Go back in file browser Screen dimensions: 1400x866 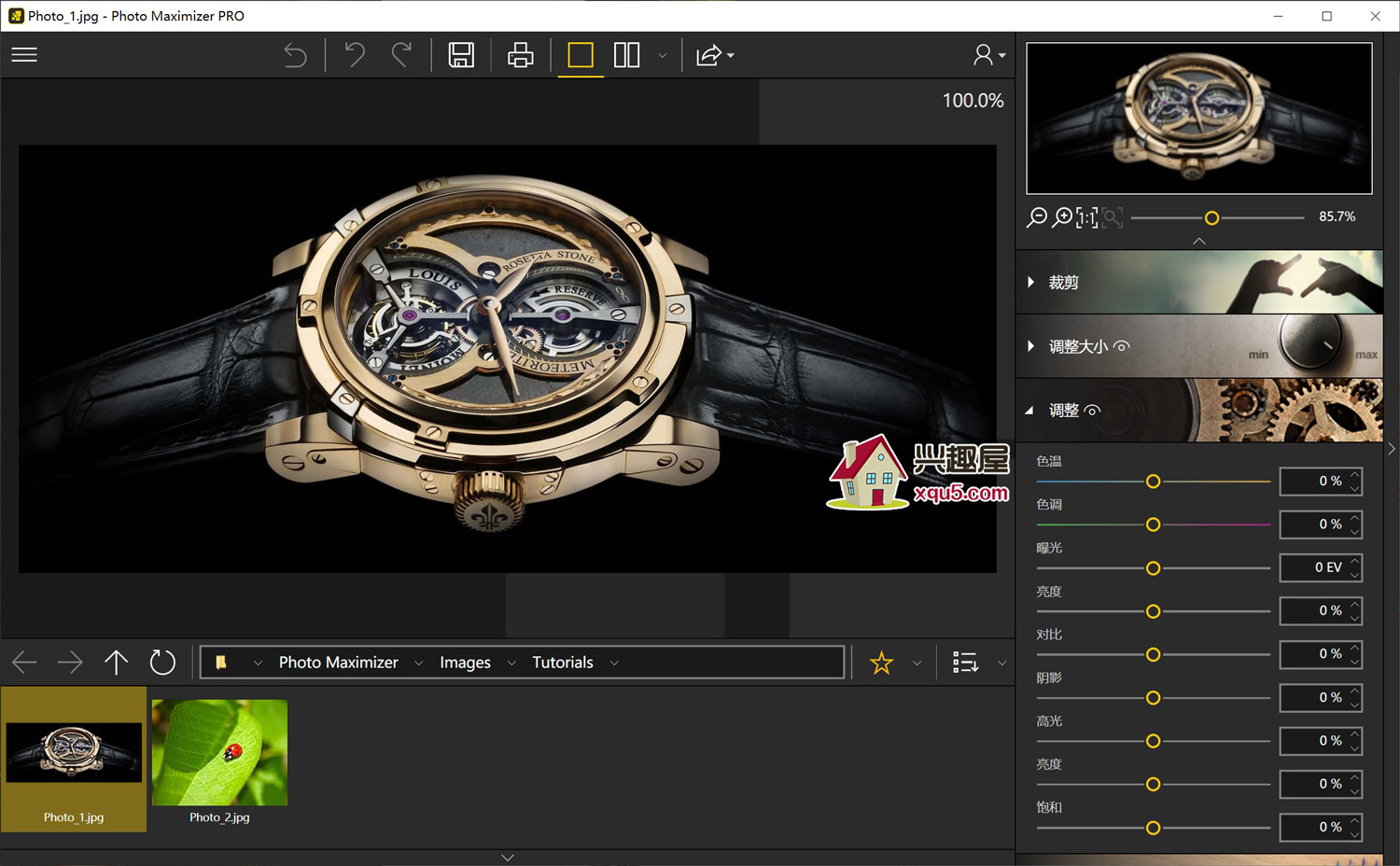click(24, 663)
